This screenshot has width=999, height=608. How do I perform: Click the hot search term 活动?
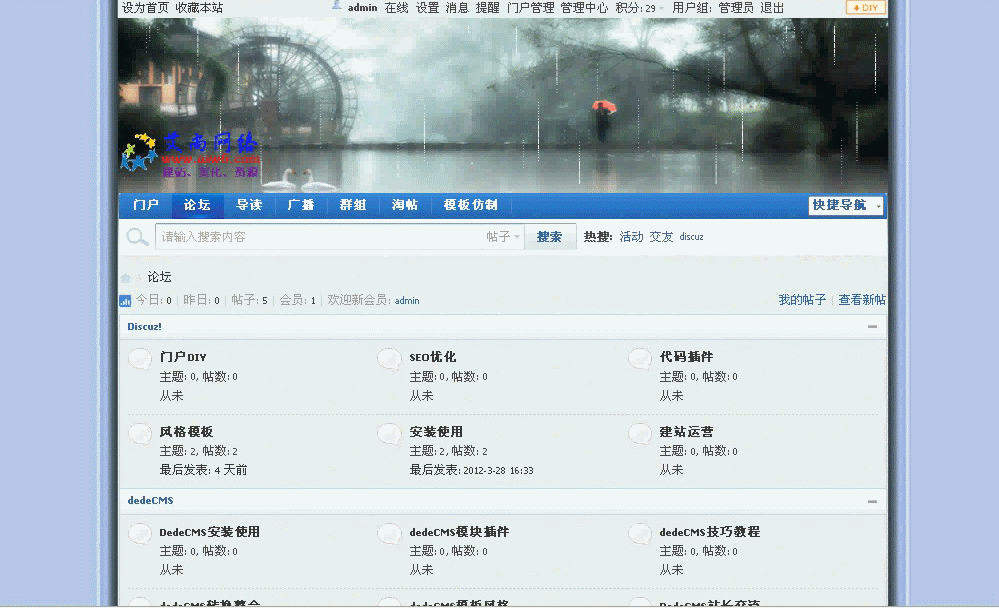631,237
